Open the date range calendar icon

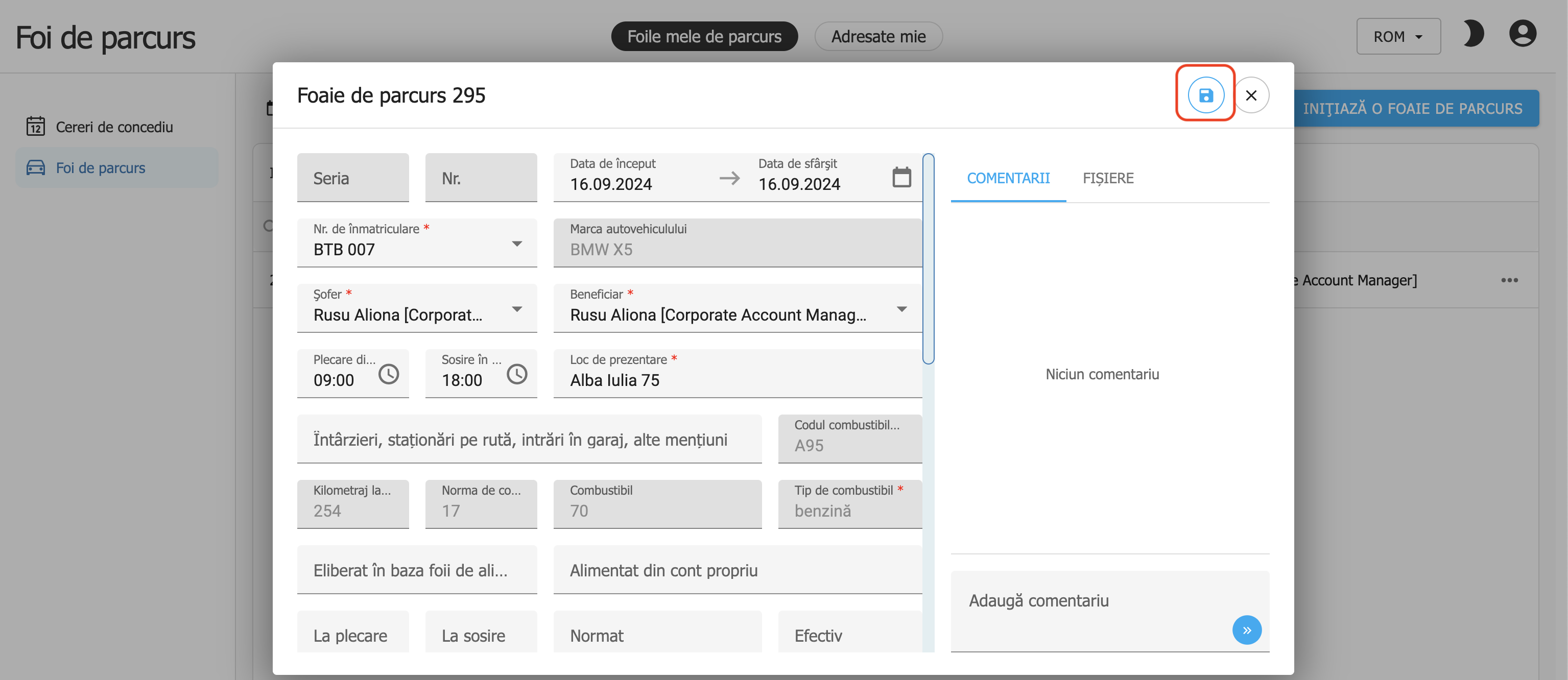[x=901, y=178]
